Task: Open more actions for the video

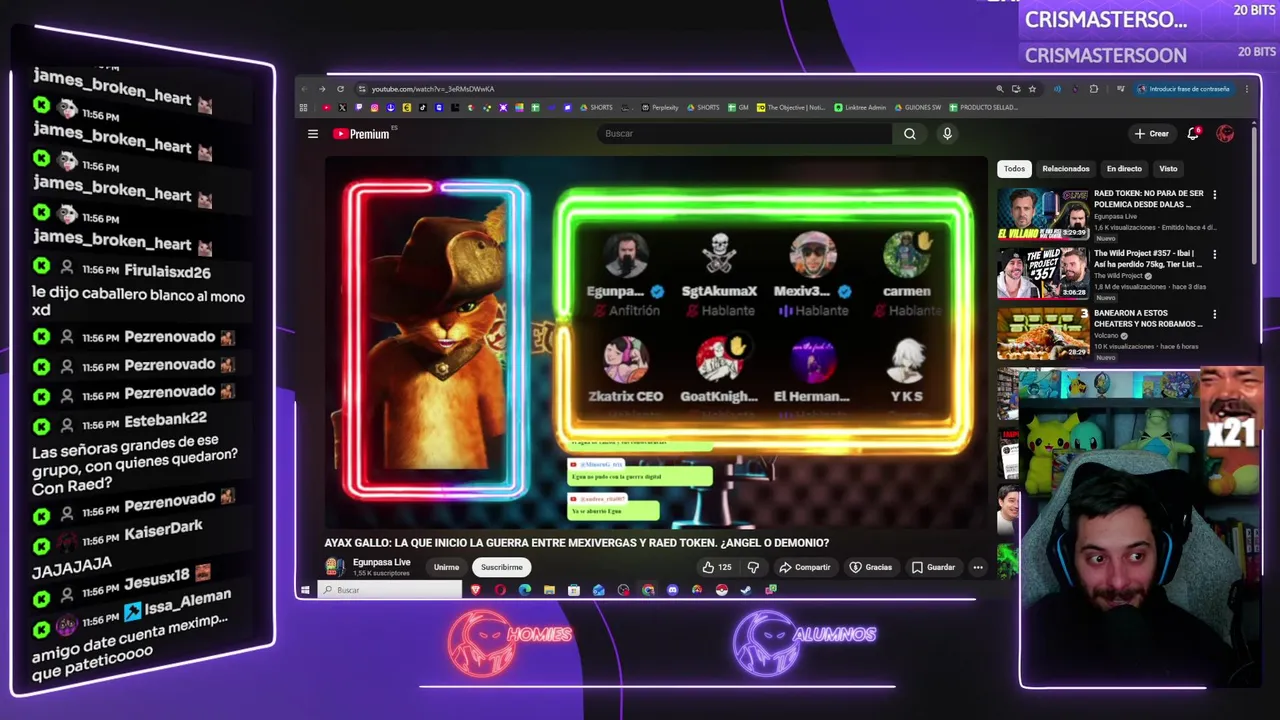Action: (x=978, y=567)
